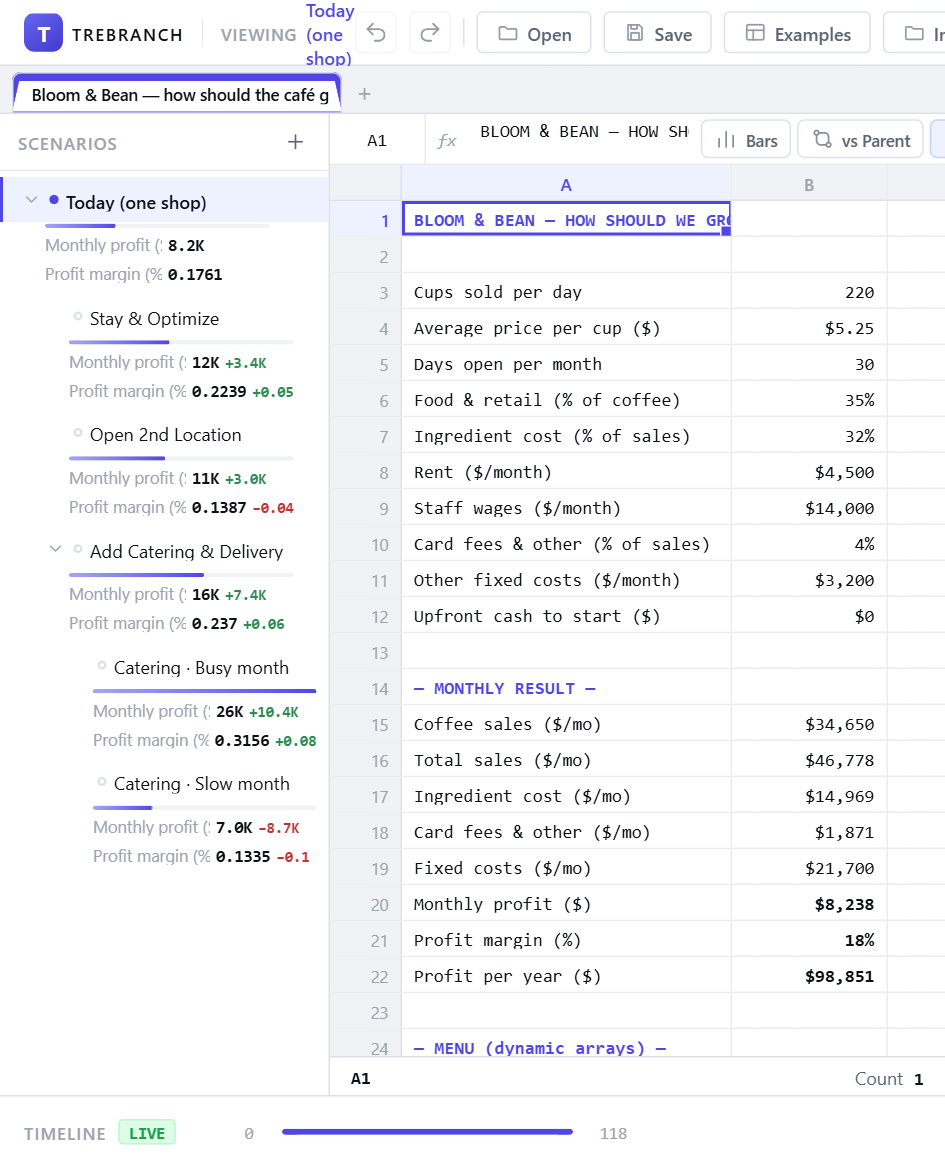
Task: Click Busy month Monthly profit 26K metric
Action: coord(196,712)
